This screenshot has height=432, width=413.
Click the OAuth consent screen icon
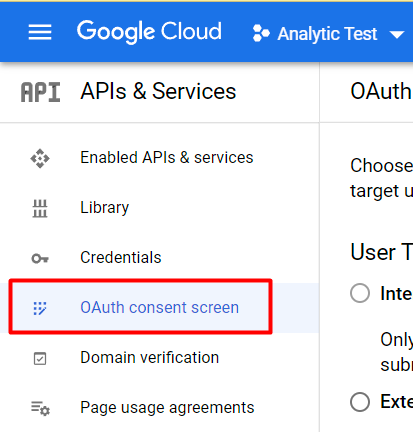pyautogui.click(x=40, y=308)
